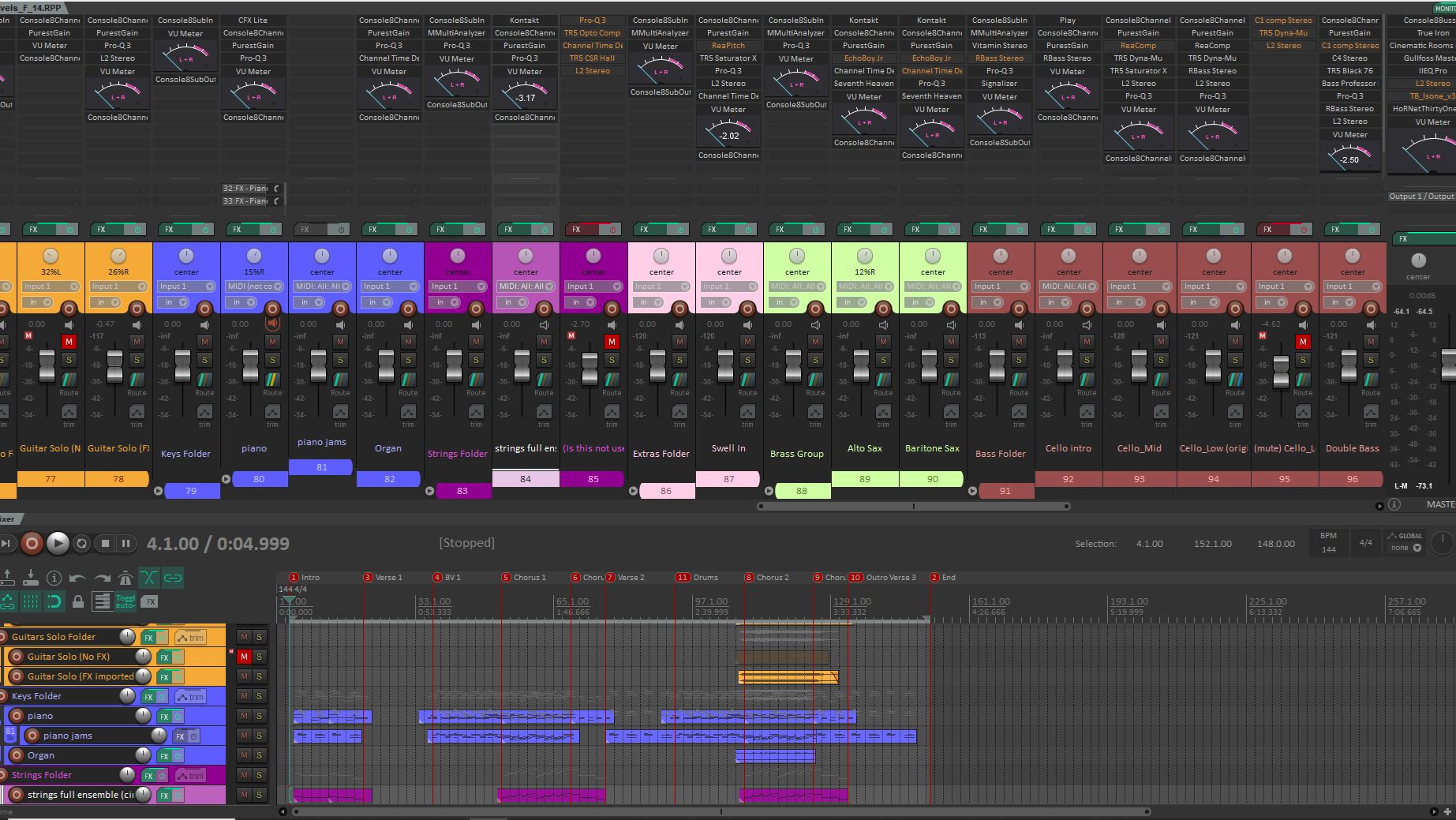Record-arm the Organ track
1456x820 pixels.
point(16,755)
